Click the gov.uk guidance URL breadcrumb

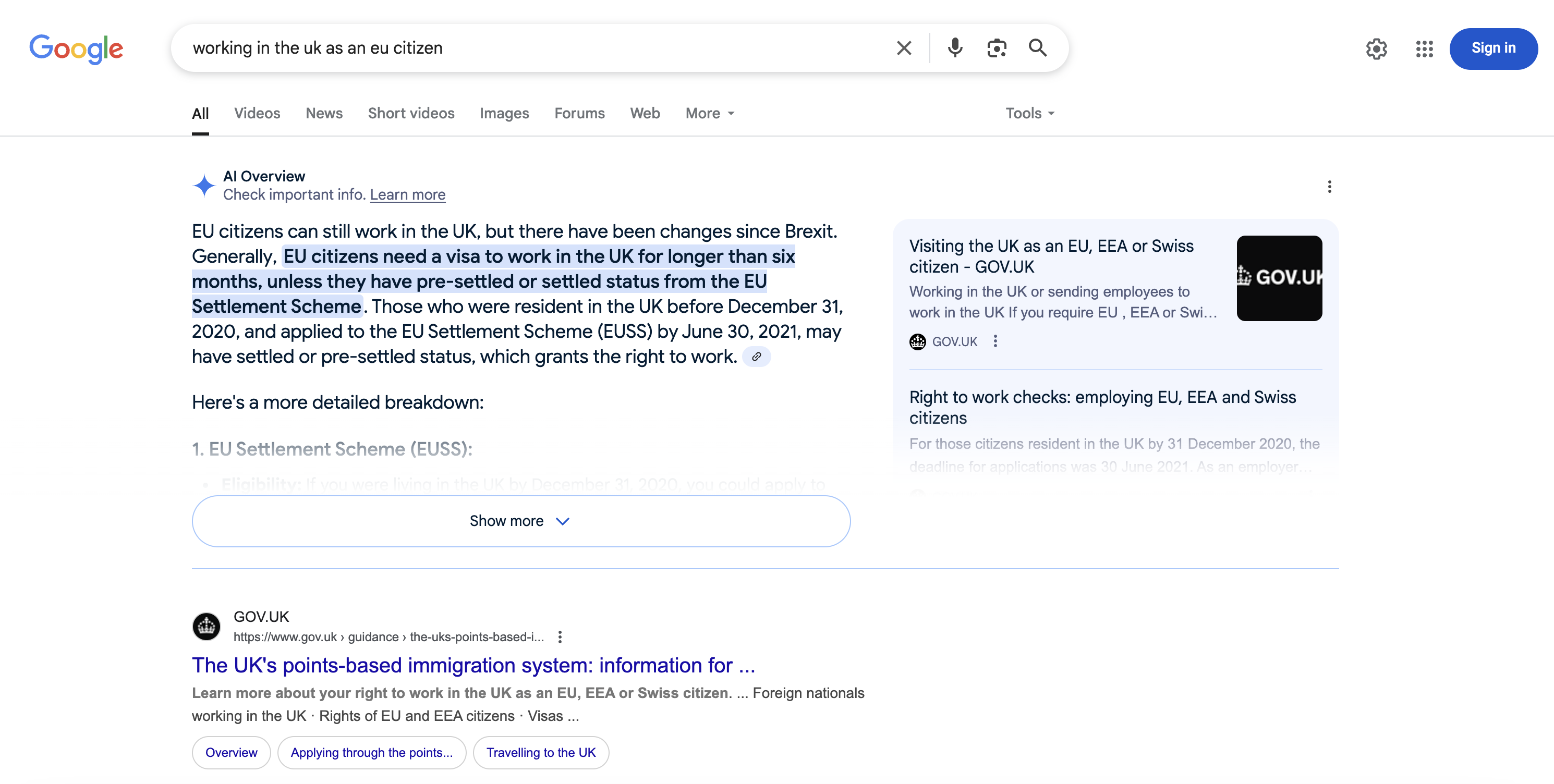388,637
